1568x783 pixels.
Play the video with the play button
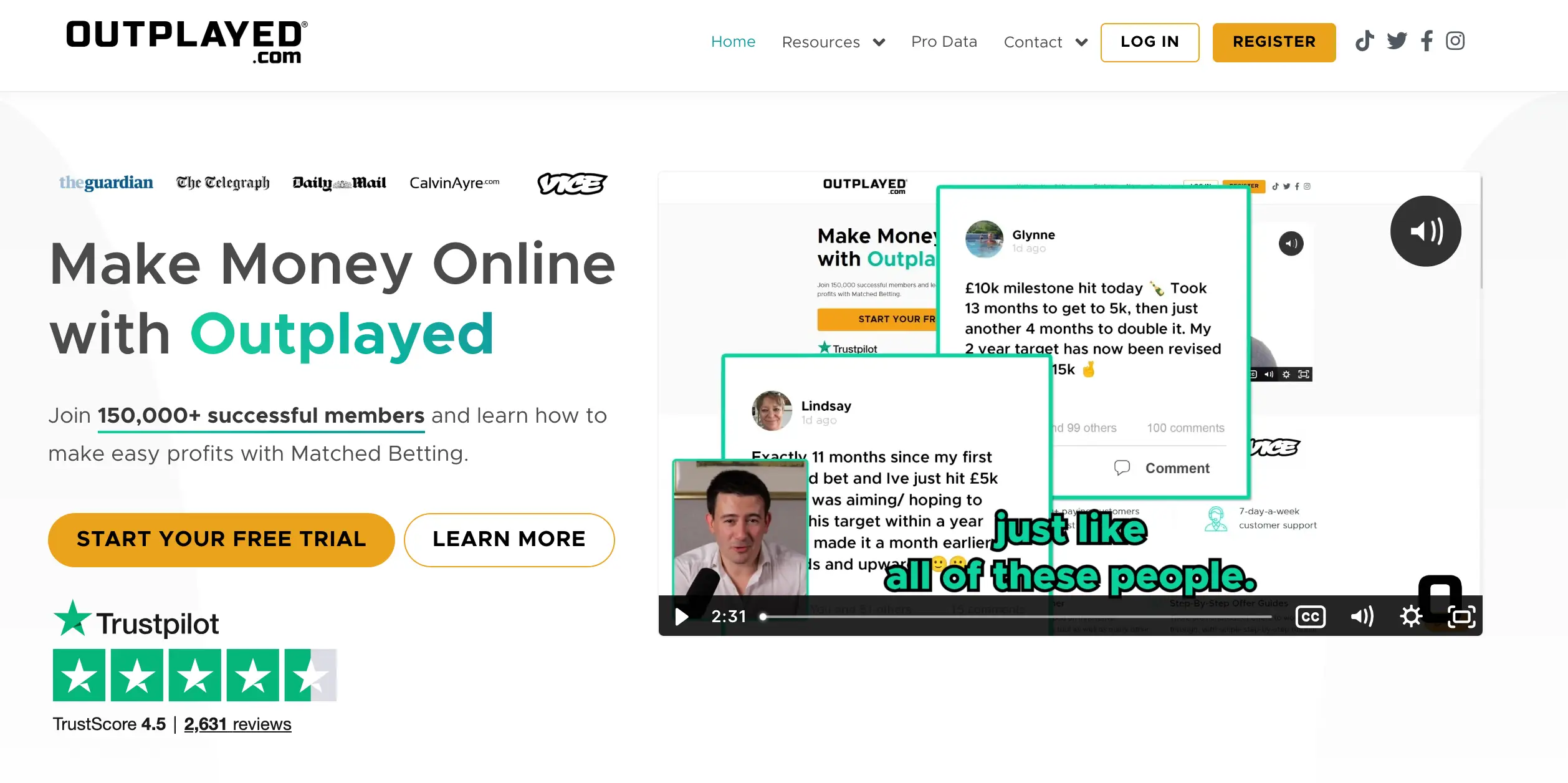(682, 617)
